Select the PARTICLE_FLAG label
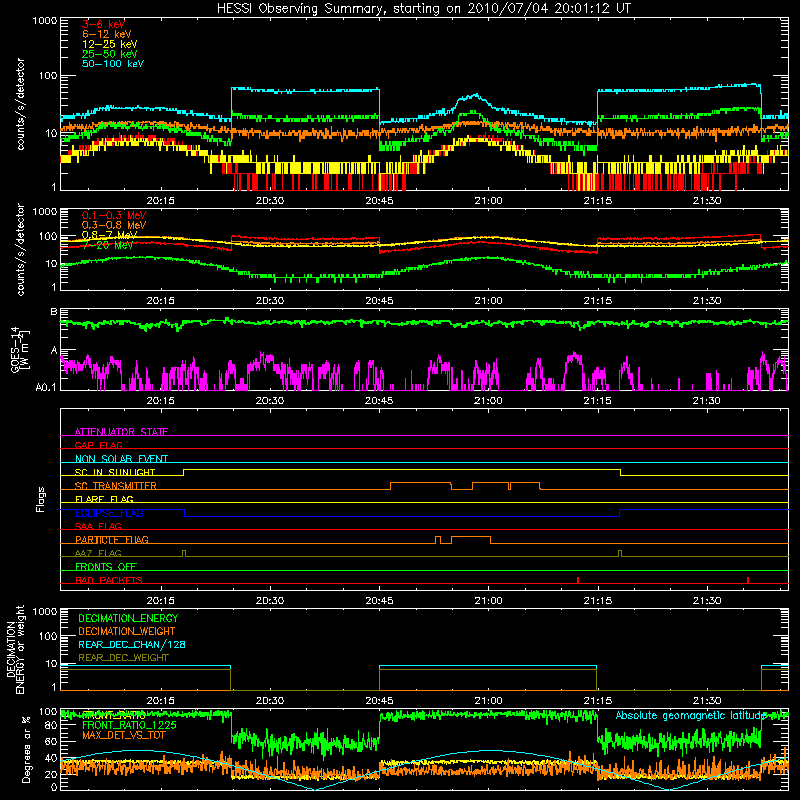800x800 pixels. pos(112,540)
